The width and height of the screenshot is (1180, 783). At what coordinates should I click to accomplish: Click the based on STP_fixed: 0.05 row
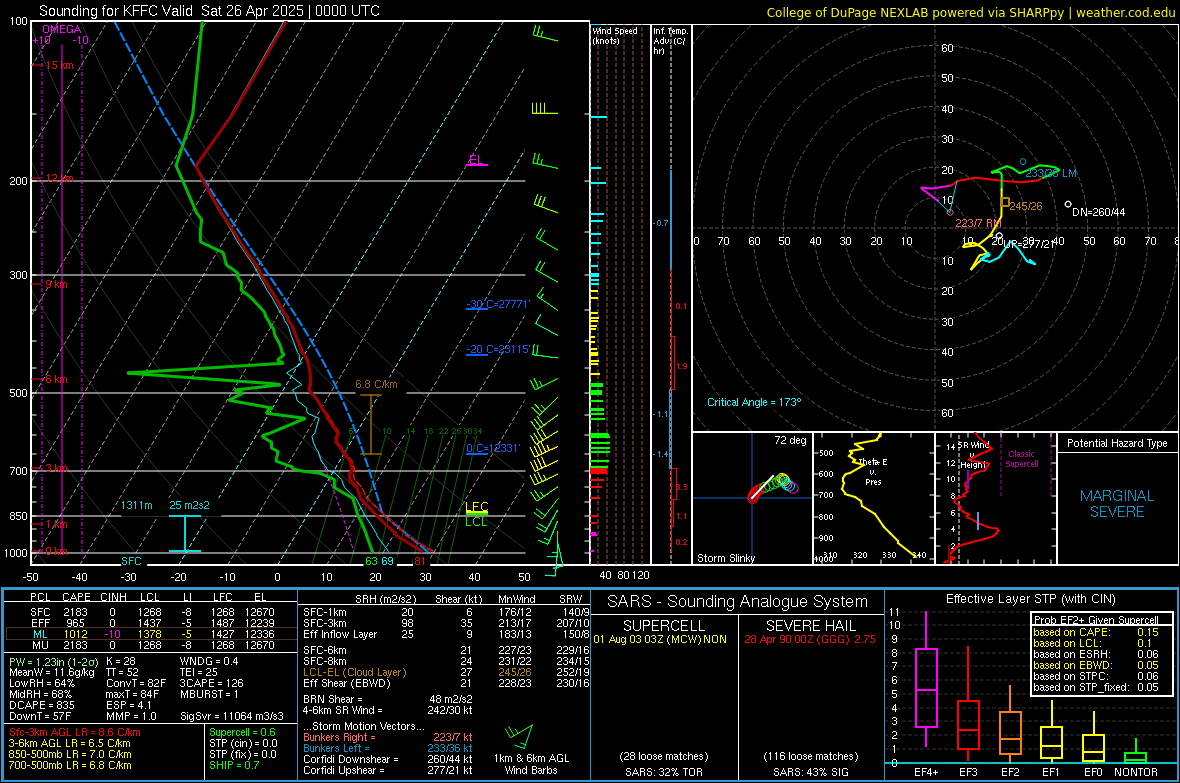(x=1096, y=687)
